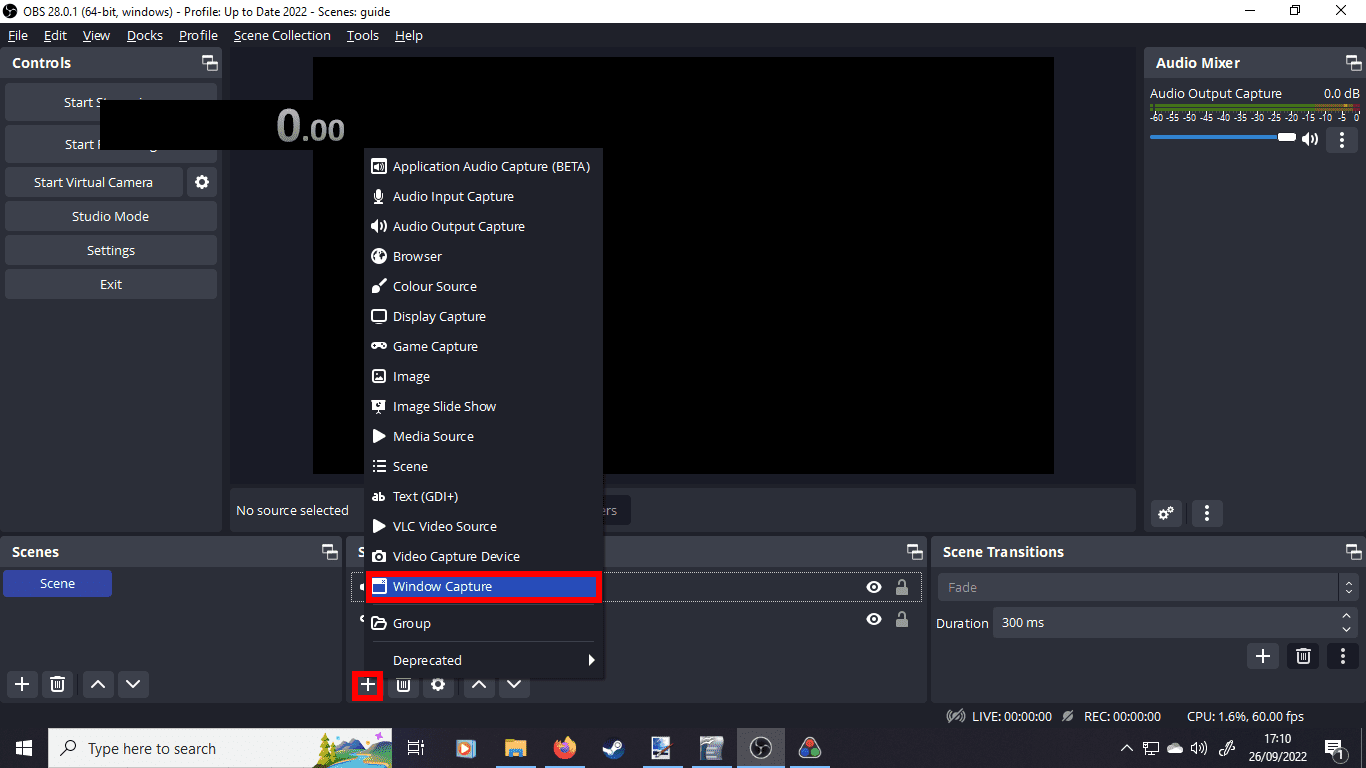Viewport: 1366px width, 768px height.
Task: Open the Help menu
Action: click(409, 35)
